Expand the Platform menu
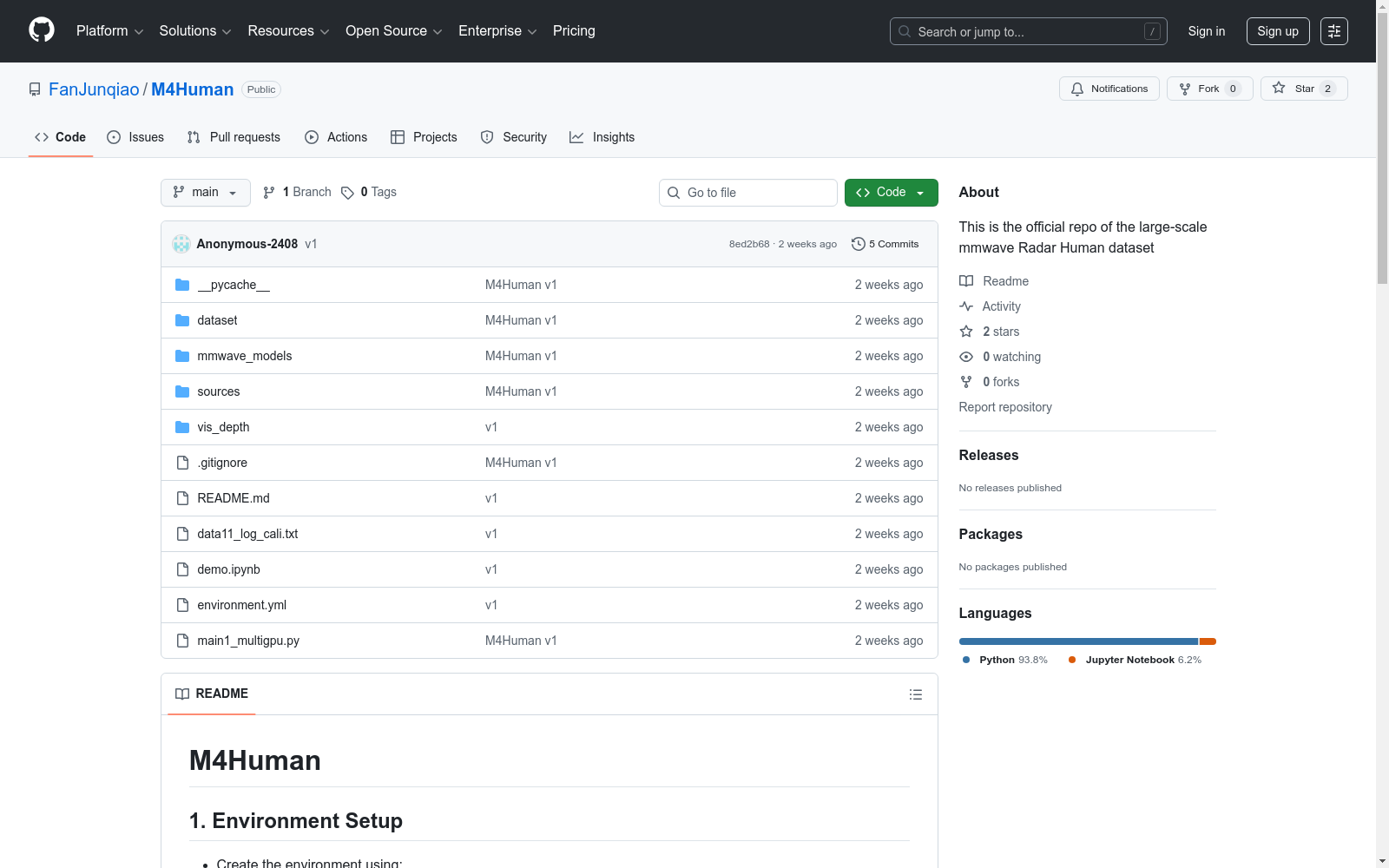This screenshot has width=1389, height=868. 110,31
